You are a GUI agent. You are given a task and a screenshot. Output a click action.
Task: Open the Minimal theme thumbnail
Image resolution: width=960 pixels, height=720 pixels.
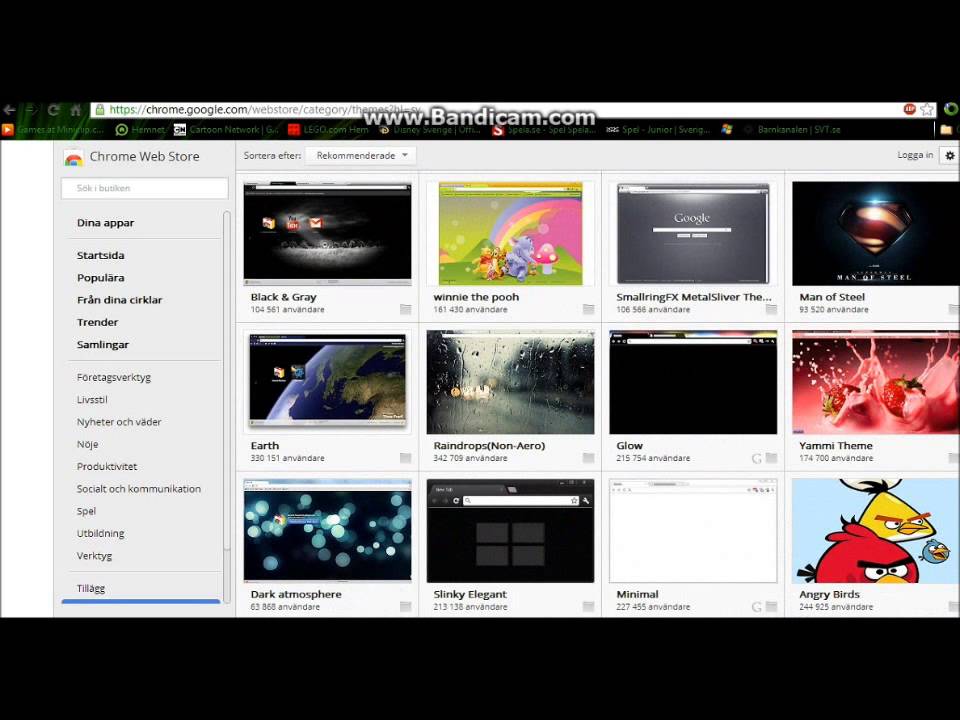click(x=692, y=531)
